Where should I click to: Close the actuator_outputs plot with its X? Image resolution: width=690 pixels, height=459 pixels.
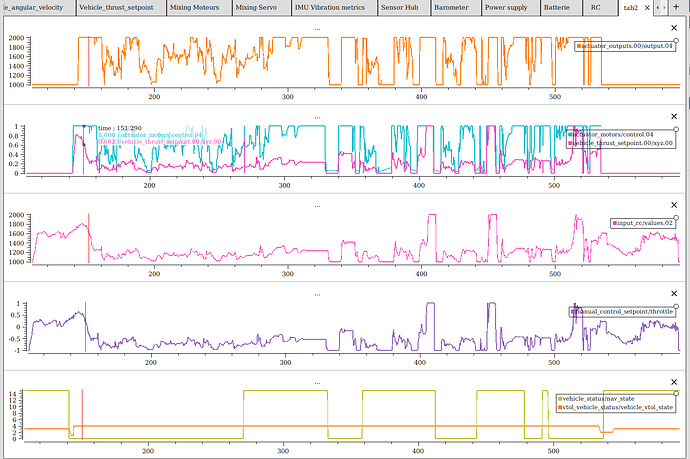coord(674,28)
